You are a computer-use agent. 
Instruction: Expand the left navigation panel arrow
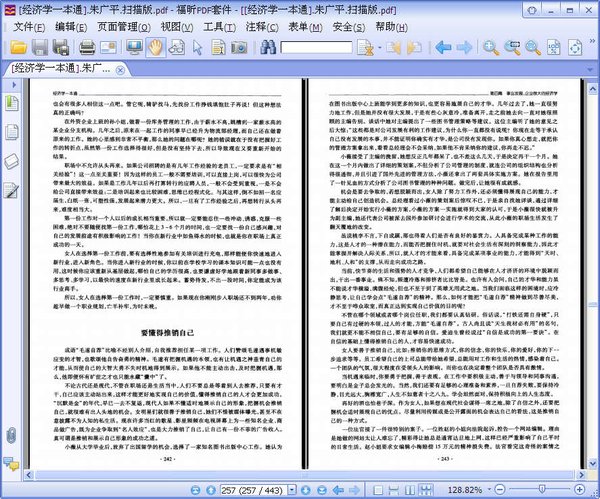tap(13, 85)
